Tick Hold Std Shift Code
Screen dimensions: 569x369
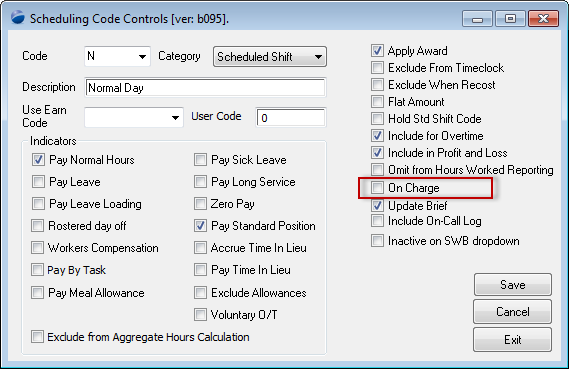[x=377, y=119]
